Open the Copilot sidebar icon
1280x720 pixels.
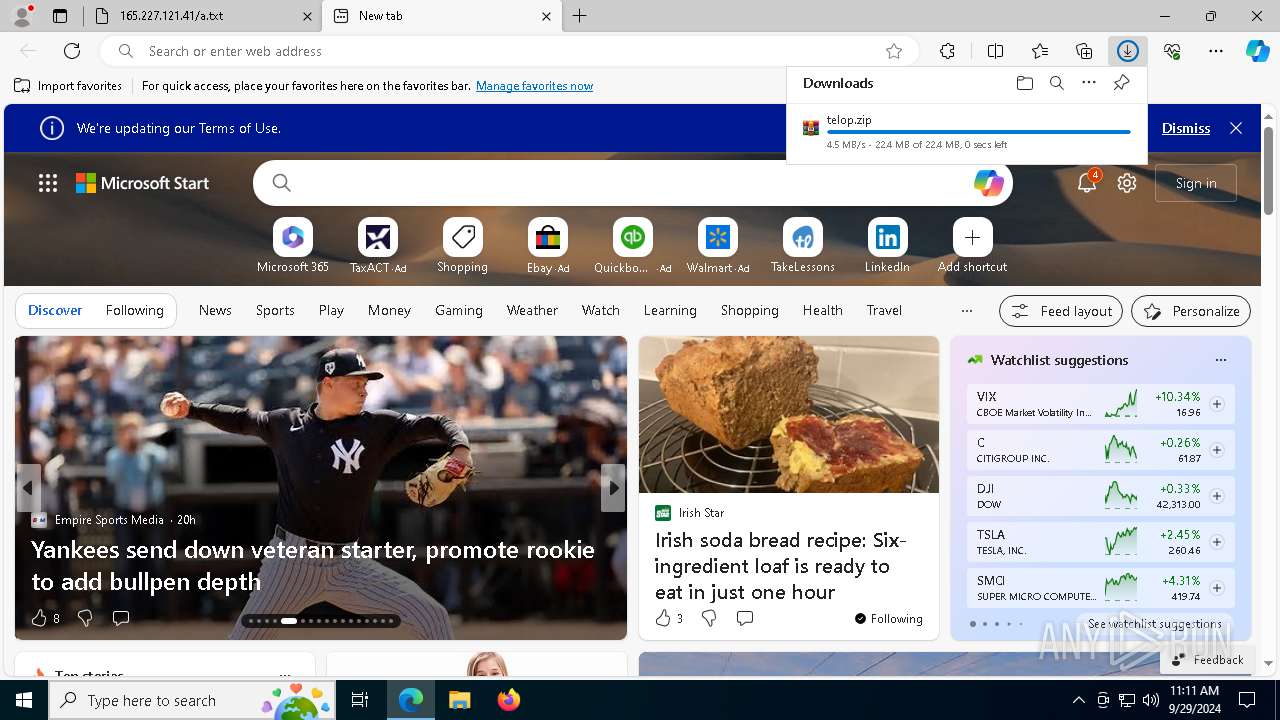[1258, 51]
